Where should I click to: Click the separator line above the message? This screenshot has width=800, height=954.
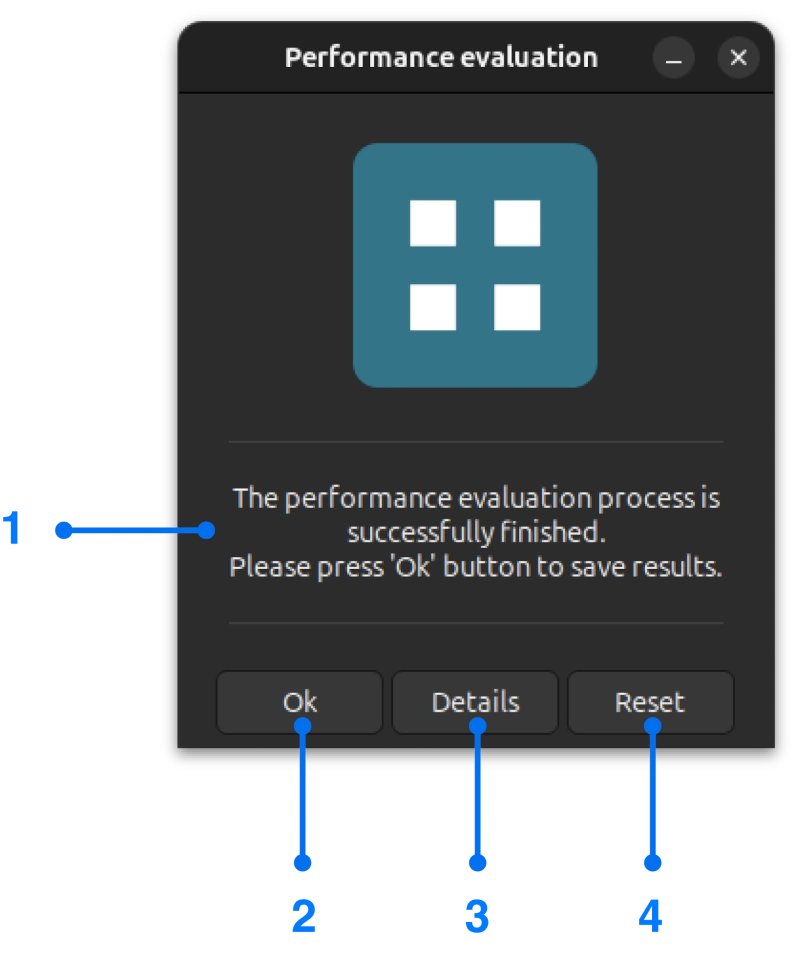tap(476, 443)
